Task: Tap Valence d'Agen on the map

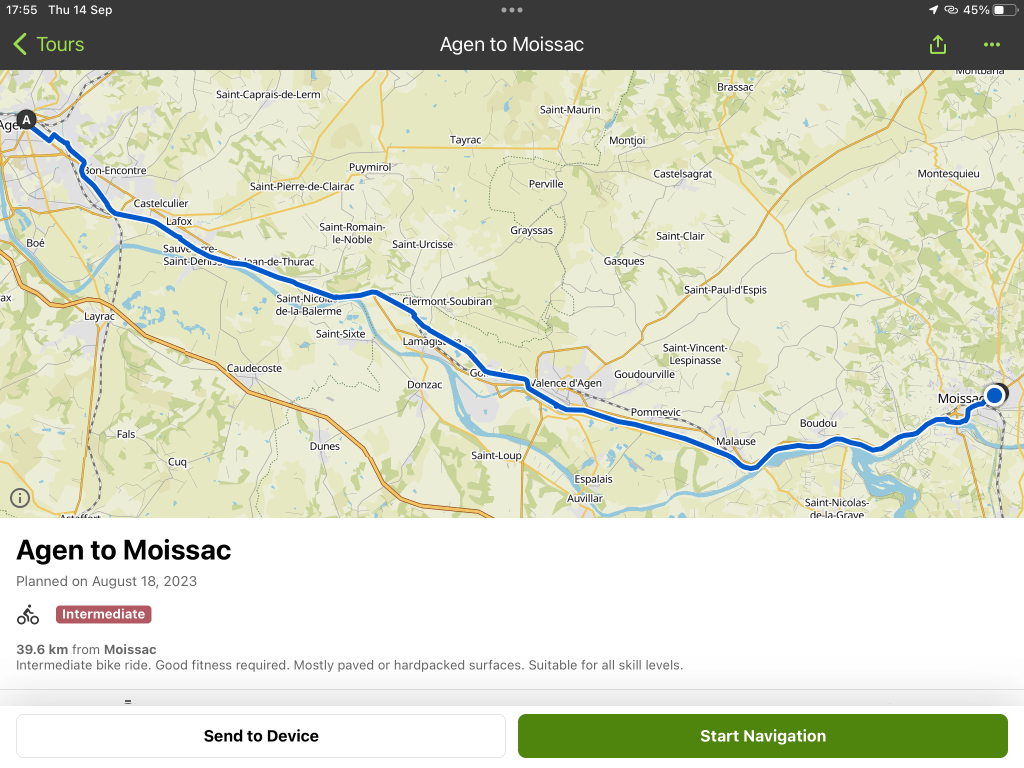Action: coord(565,383)
